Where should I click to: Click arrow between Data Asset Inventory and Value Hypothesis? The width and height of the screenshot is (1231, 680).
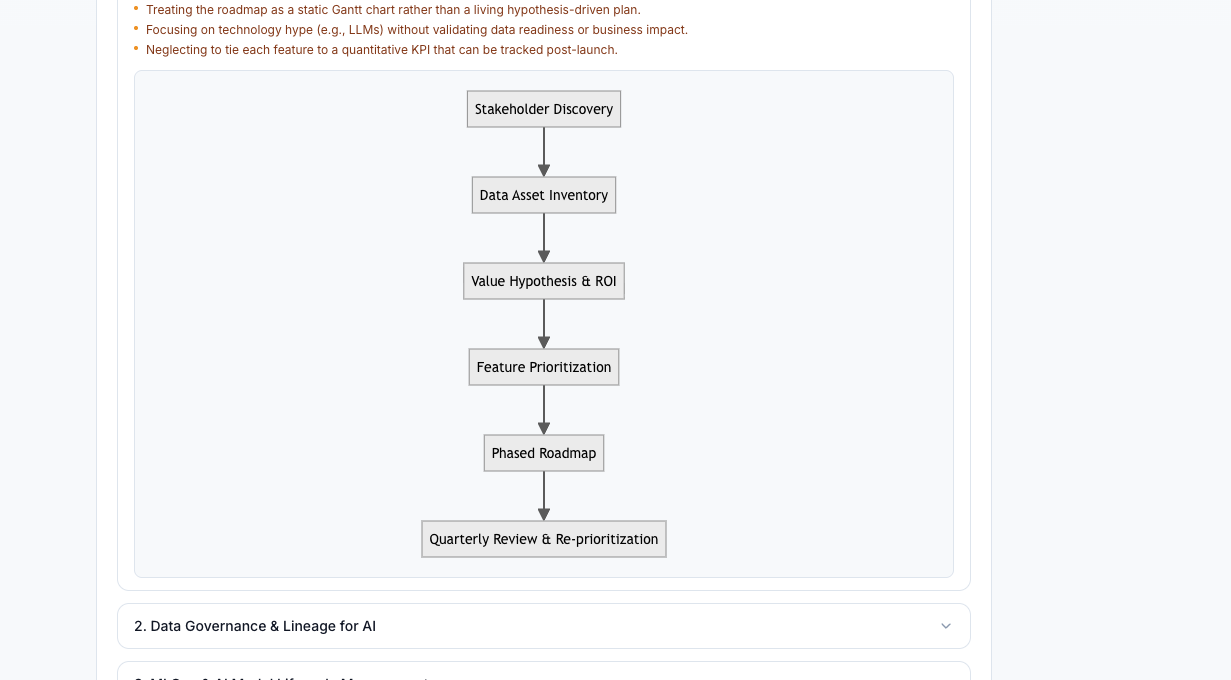544,238
